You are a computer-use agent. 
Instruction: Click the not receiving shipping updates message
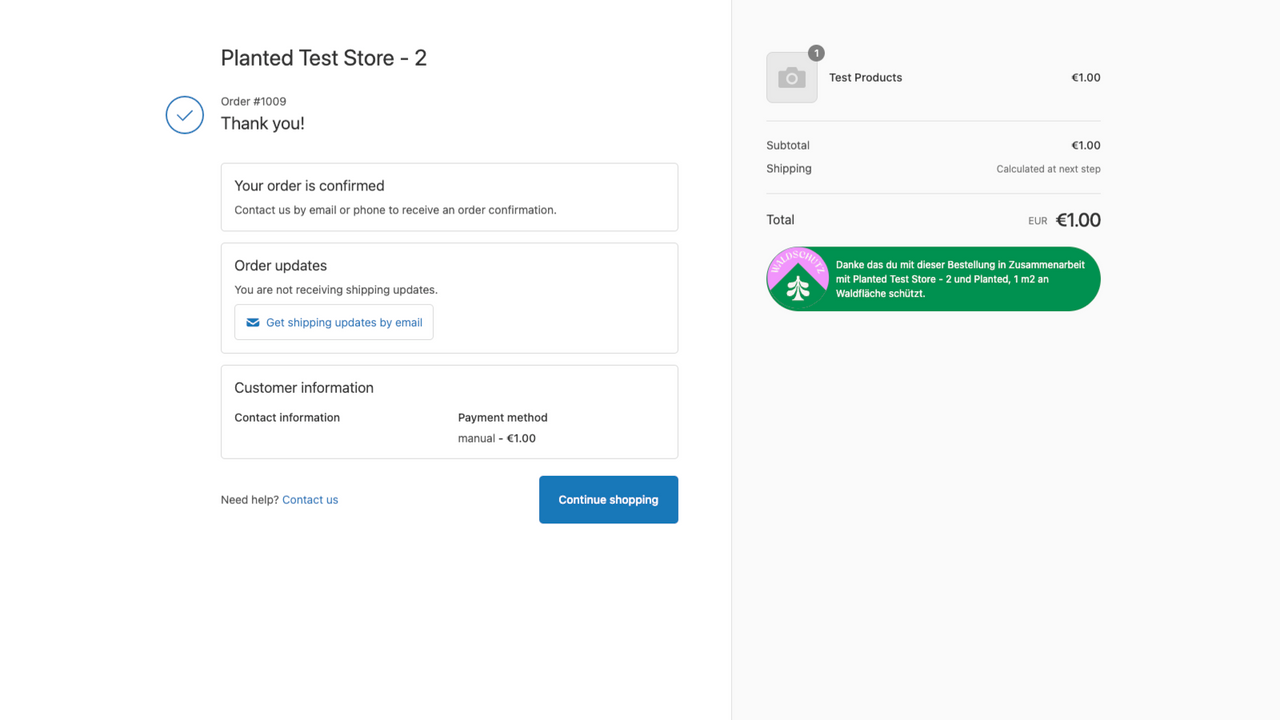(336, 290)
